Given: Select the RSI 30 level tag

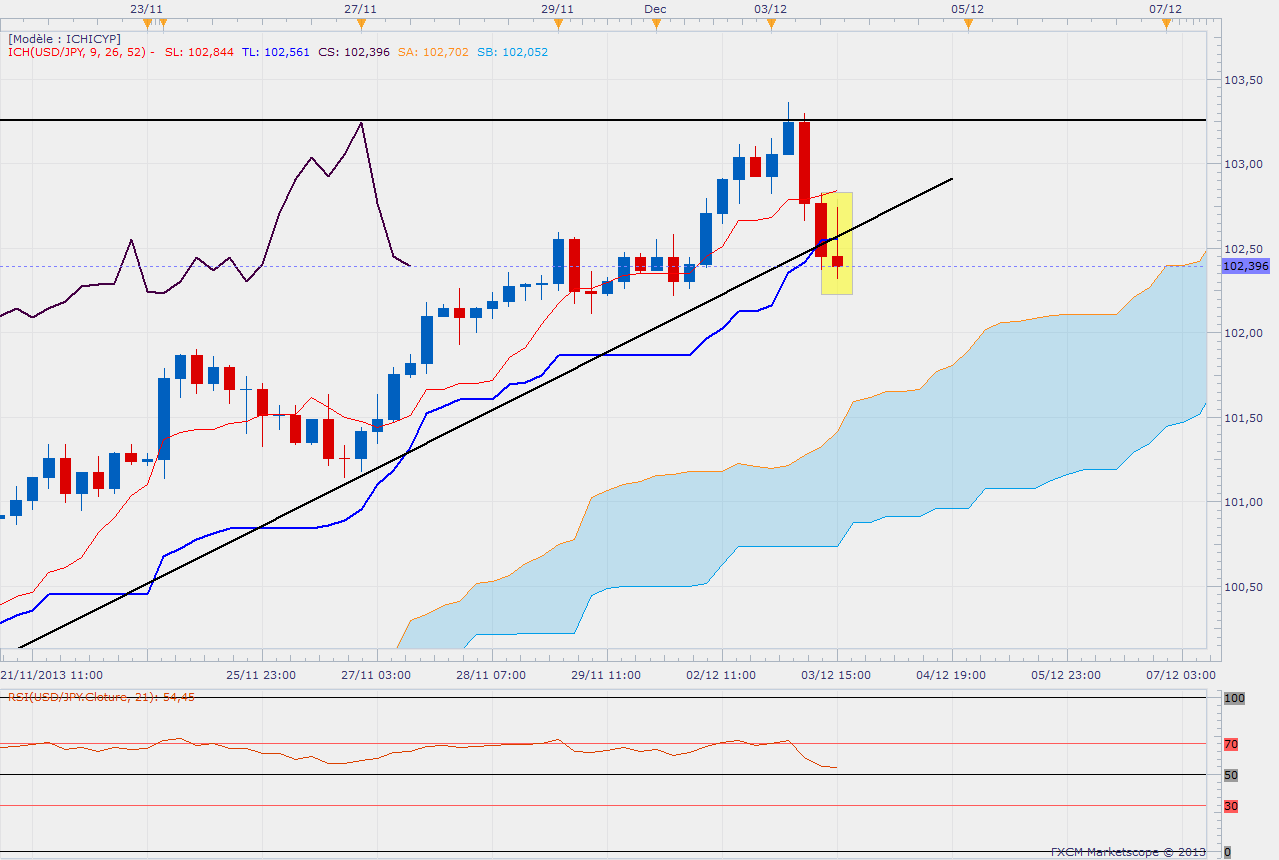Looking at the screenshot, I should [1231, 806].
